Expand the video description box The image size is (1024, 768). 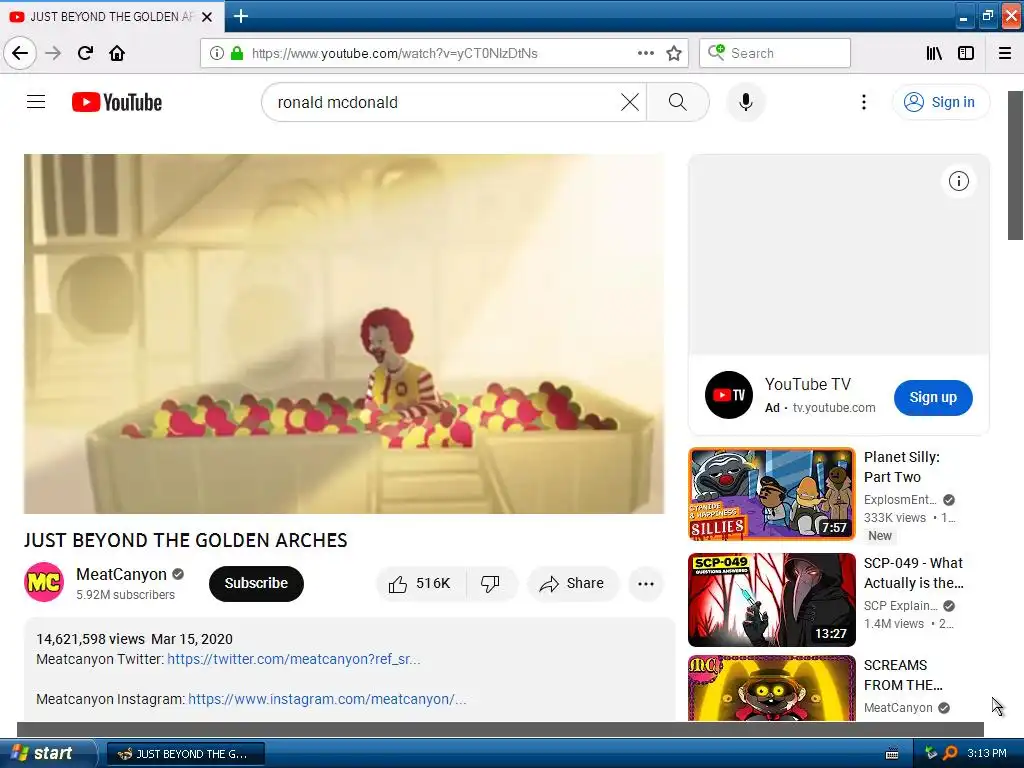[349, 669]
